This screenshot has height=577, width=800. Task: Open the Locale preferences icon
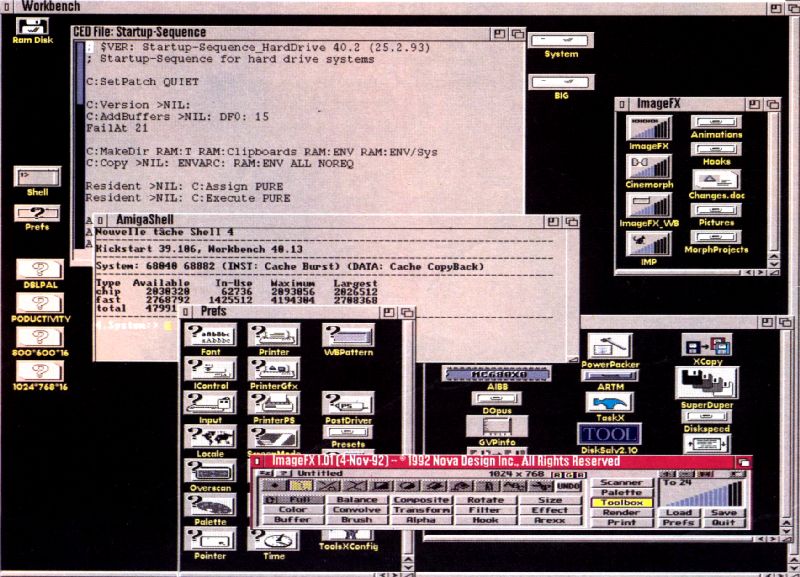click(x=210, y=437)
